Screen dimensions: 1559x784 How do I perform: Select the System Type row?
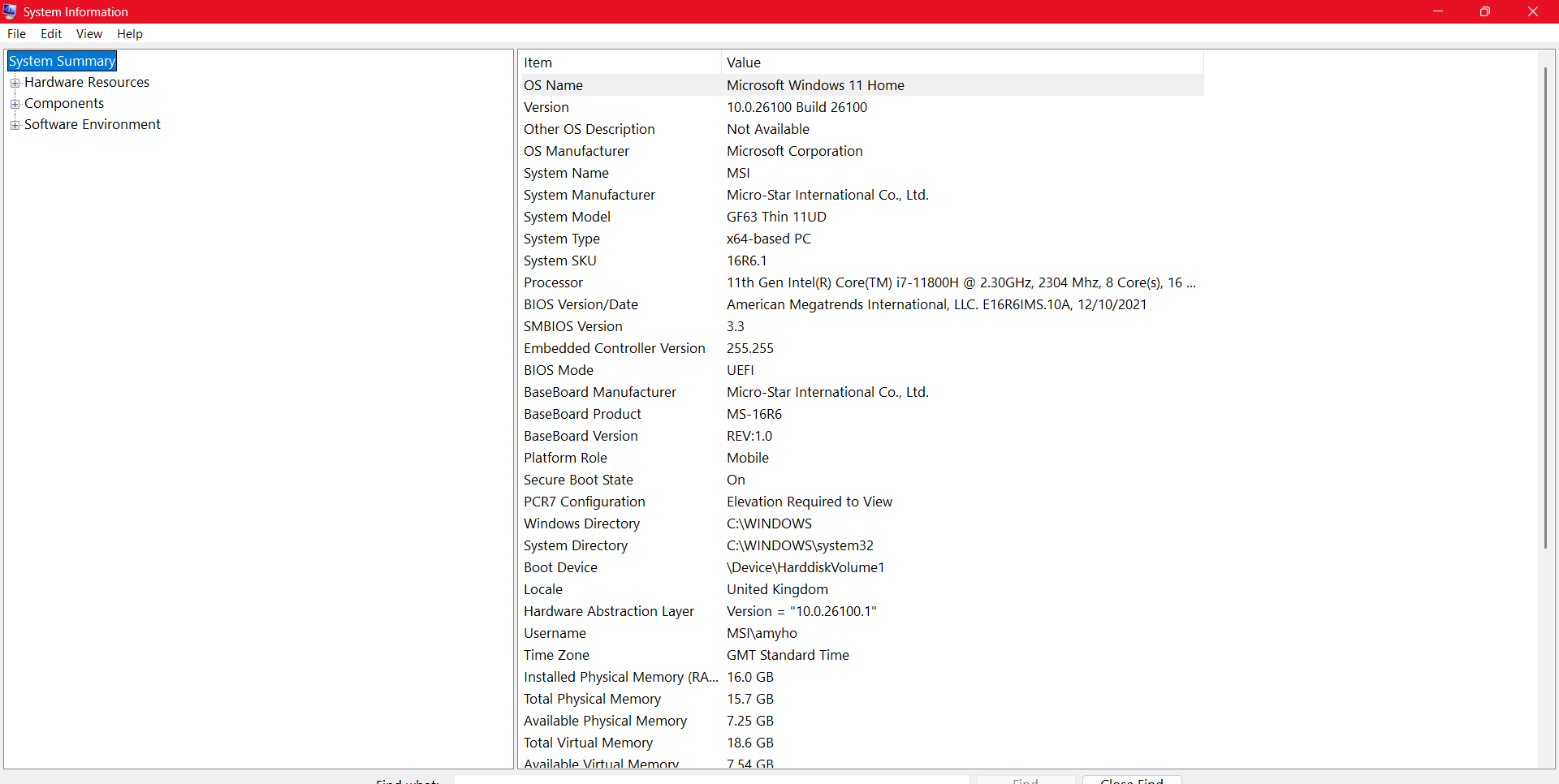[x=862, y=239]
